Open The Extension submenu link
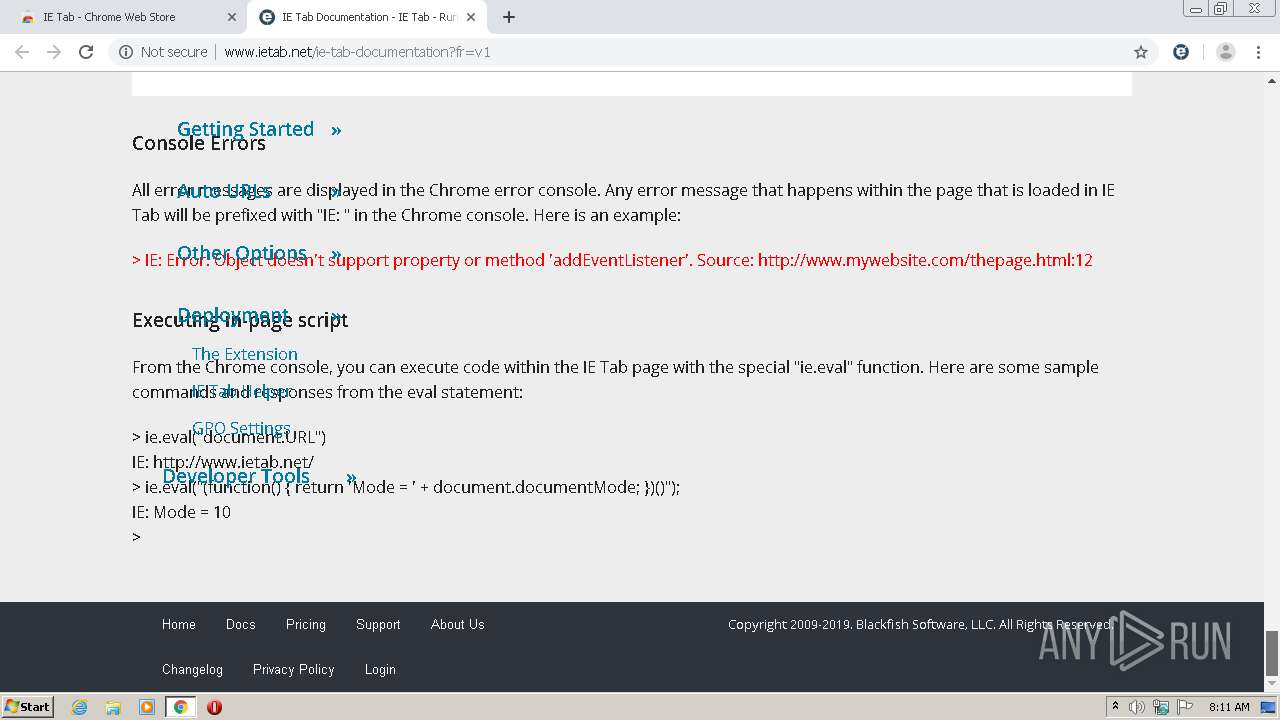This screenshot has height=720, width=1280. (x=244, y=354)
